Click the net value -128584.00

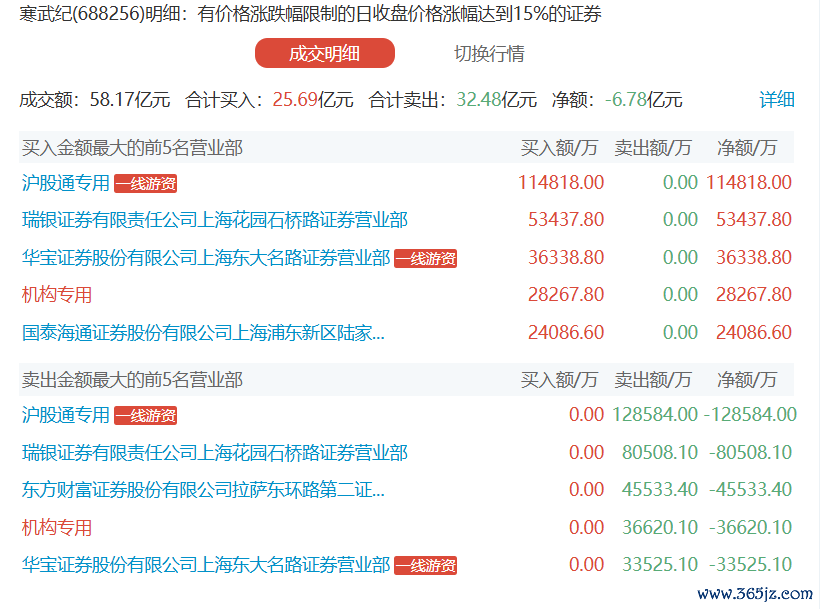(750, 415)
